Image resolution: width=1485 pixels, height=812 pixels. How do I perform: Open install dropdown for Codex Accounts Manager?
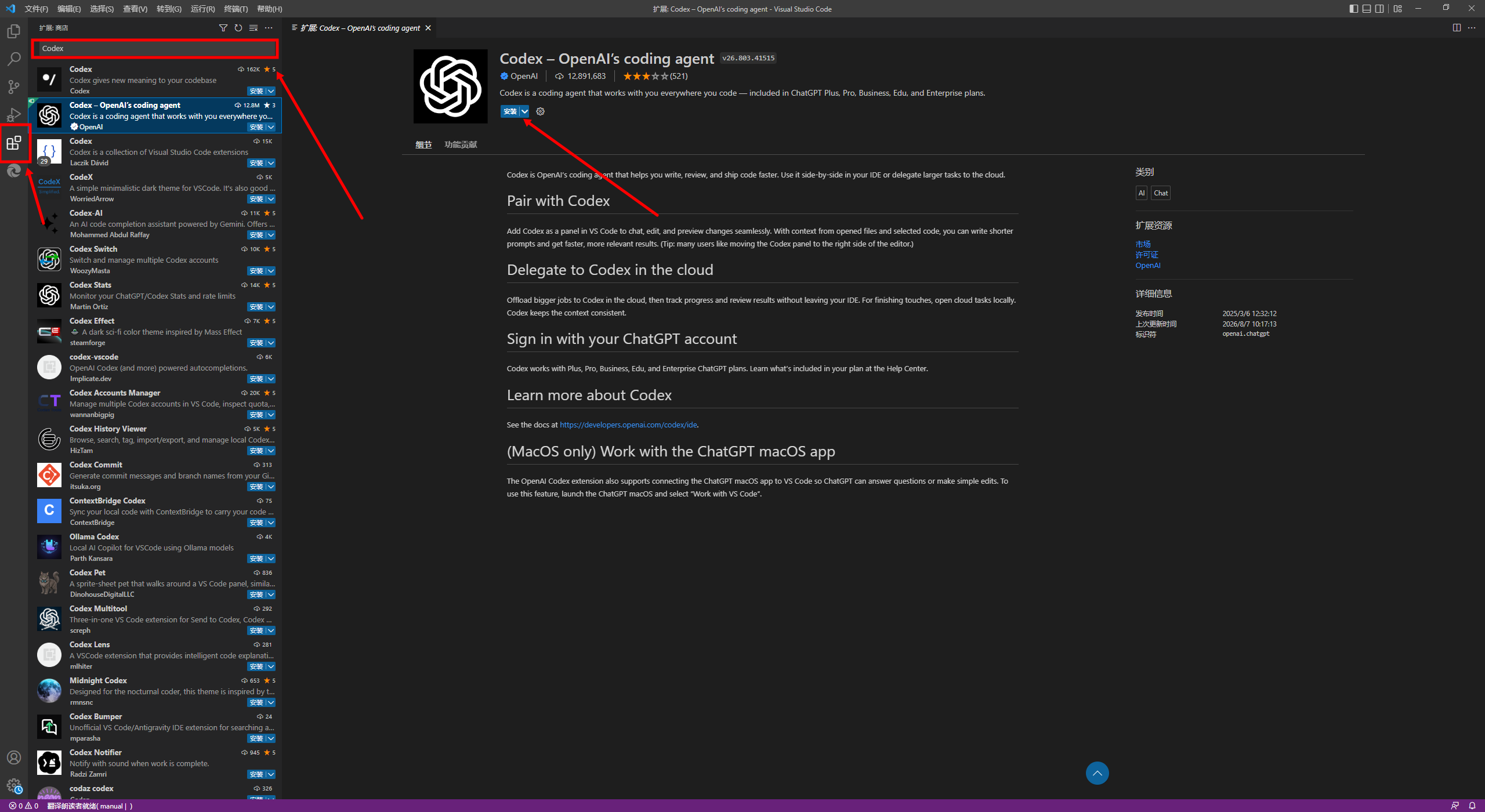tap(271, 415)
